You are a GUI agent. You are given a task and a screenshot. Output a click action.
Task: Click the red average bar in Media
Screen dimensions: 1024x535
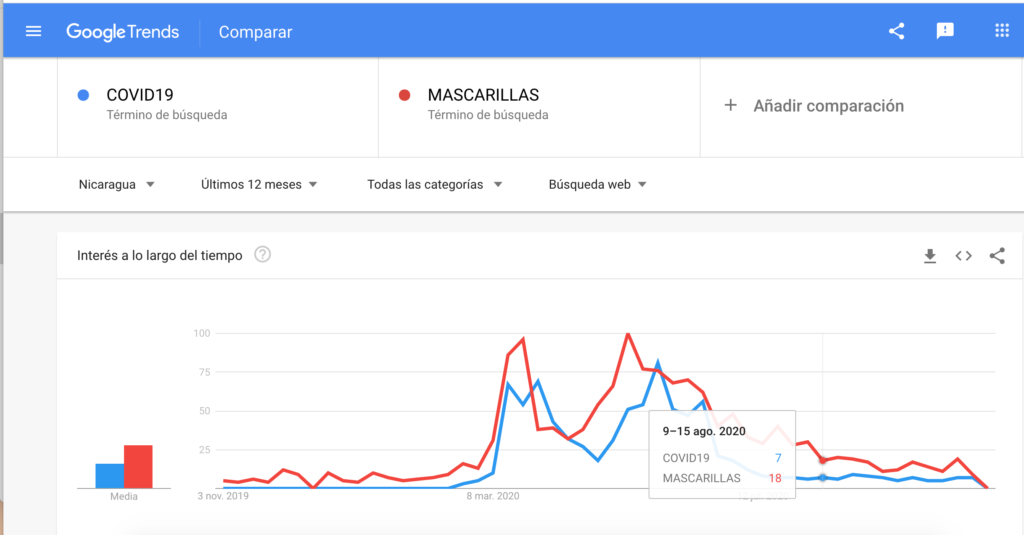pyautogui.click(x=138, y=467)
